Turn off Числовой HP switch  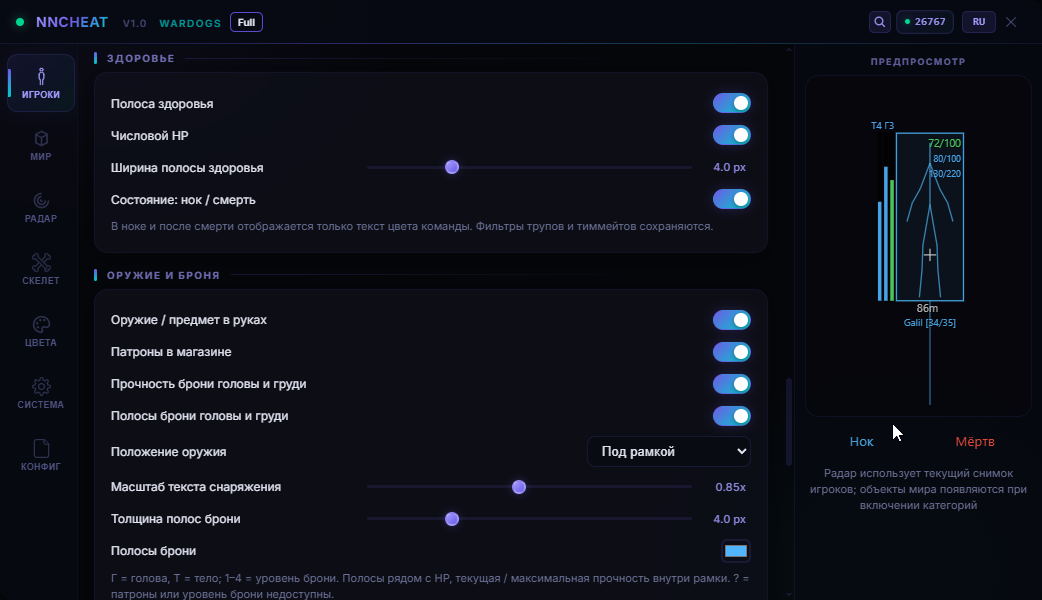pos(732,136)
